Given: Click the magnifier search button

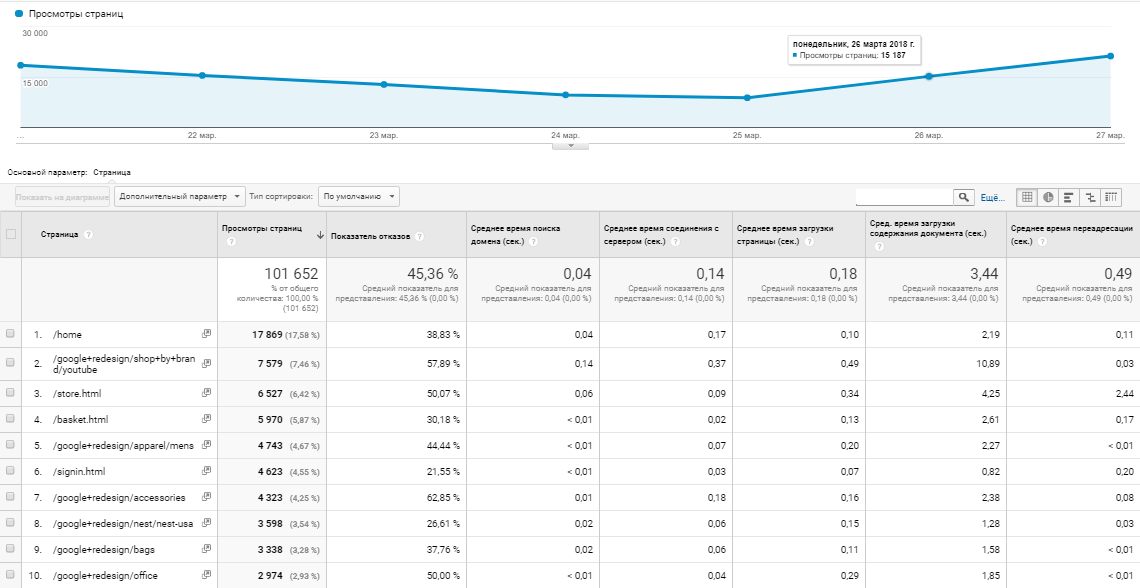Looking at the screenshot, I should [964, 197].
